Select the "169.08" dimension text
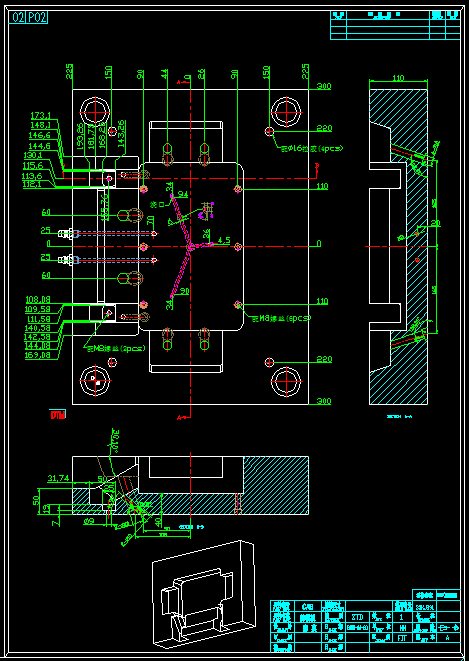Viewport: 469px width, 661px height. [38, 355]
